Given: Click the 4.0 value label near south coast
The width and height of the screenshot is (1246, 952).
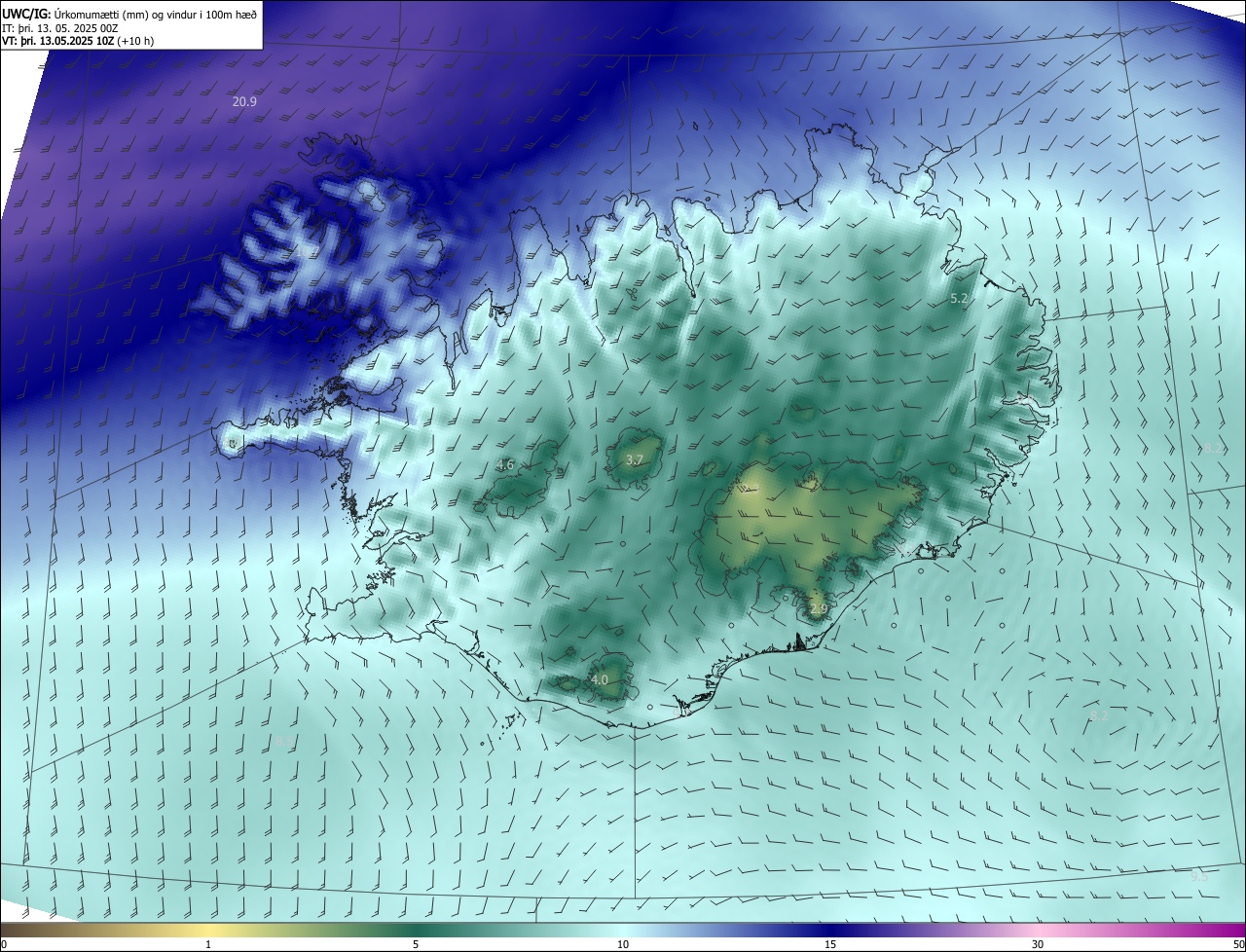Looking at the screenshot, I should [x=600, y=679].
